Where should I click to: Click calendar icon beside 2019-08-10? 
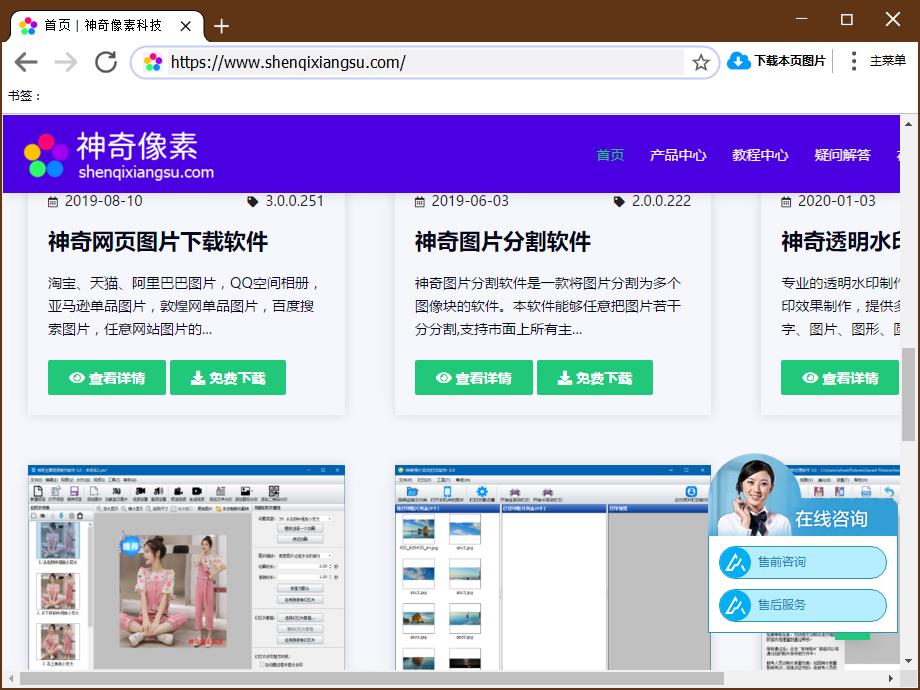coord(53,202)
